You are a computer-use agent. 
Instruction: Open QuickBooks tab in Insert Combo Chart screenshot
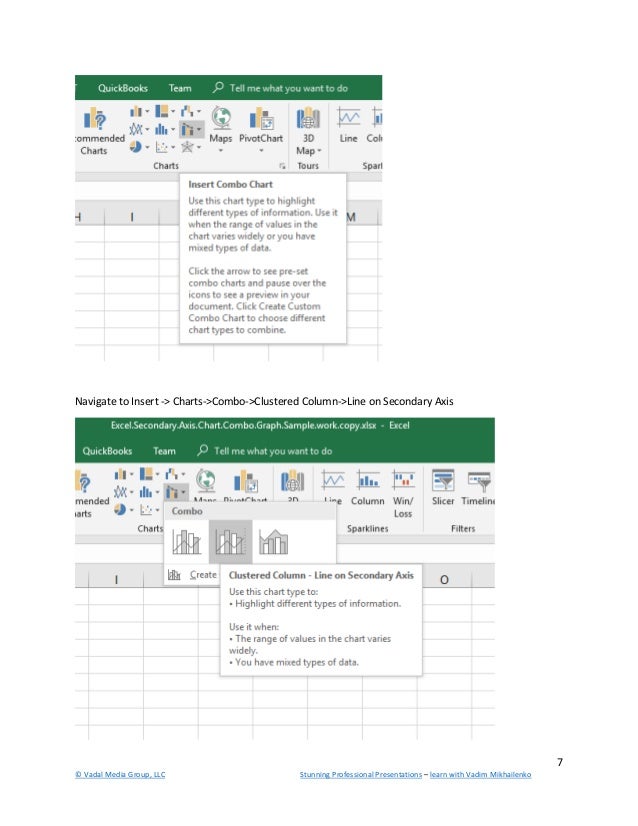tap(123, 88)
